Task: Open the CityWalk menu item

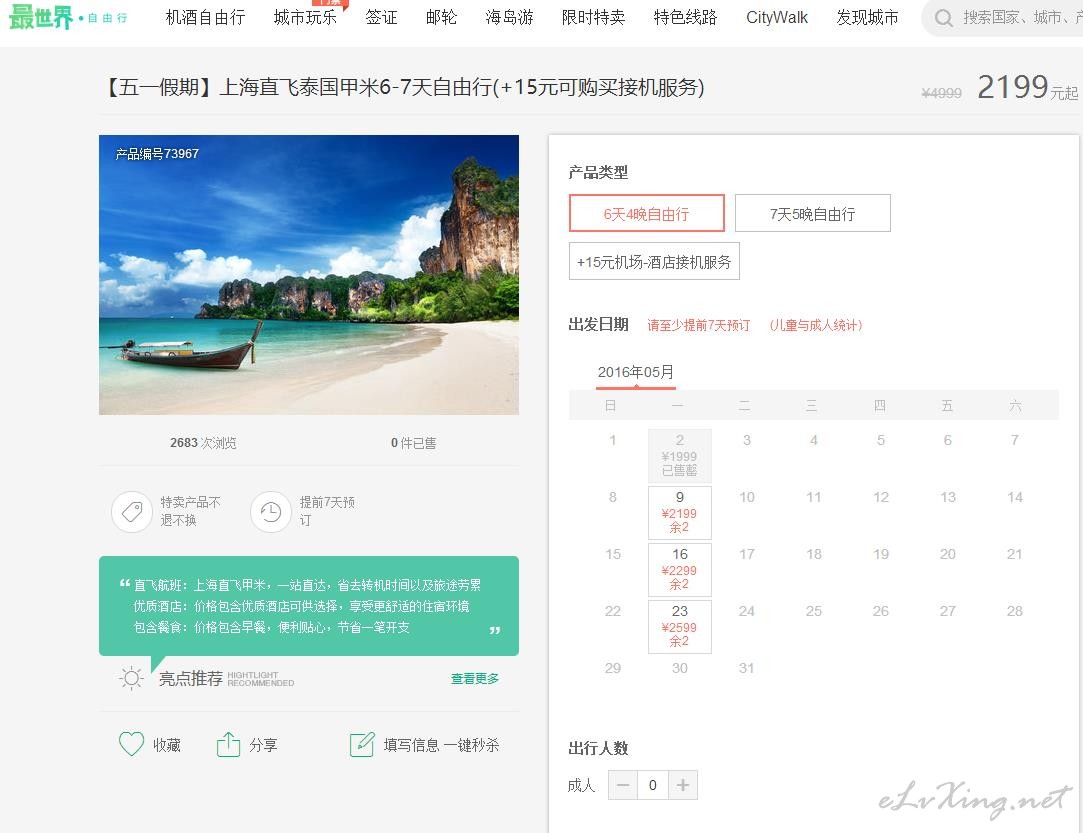Action: 777,17
